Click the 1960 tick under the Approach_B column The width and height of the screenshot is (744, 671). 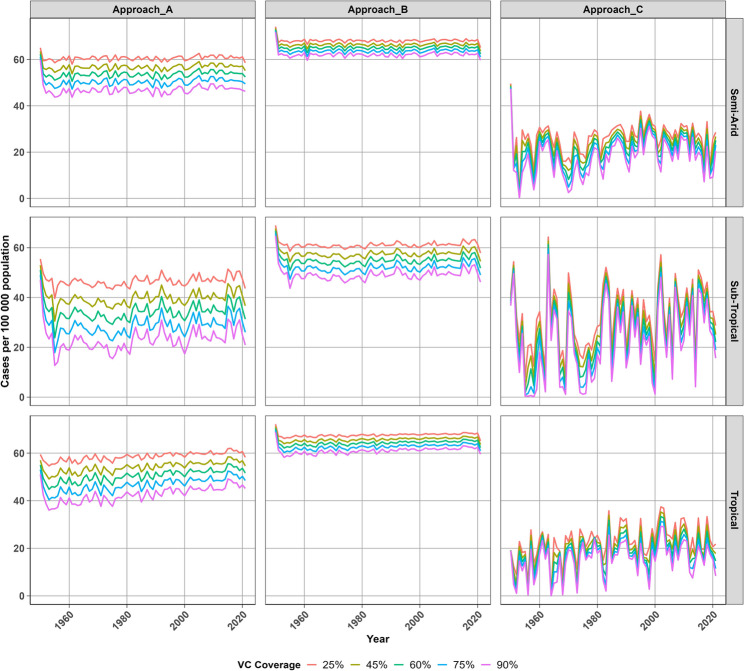[299, 620]
